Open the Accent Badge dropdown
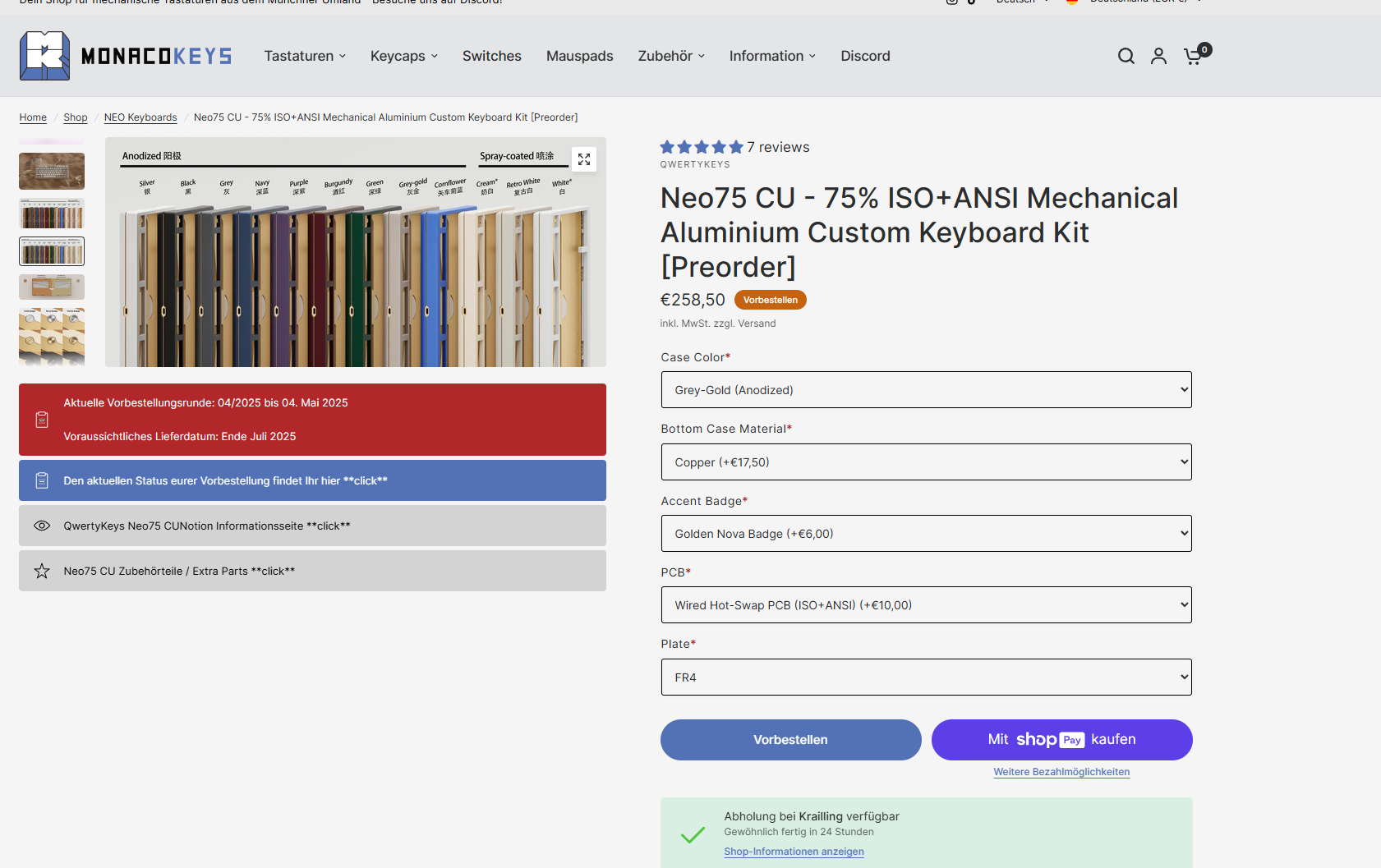Viewport: 1381px width, 868px height. [927, 534]
